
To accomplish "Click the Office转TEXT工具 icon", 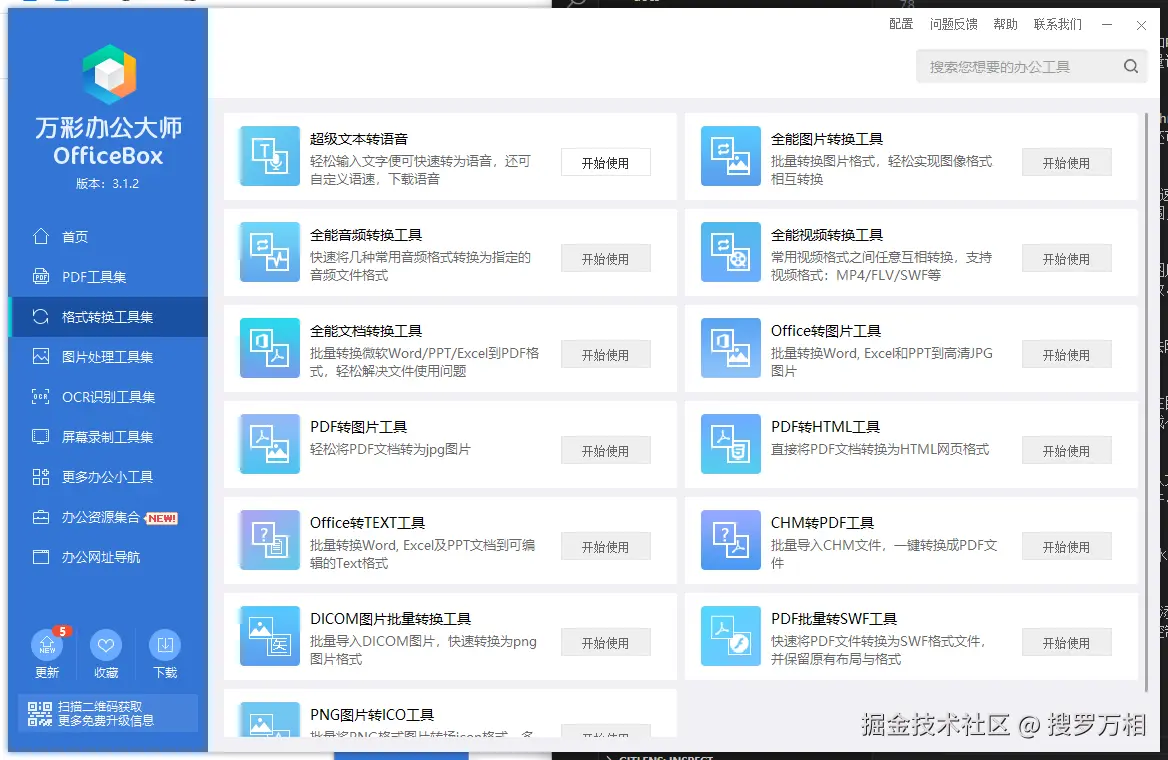I will pos(270,540).
